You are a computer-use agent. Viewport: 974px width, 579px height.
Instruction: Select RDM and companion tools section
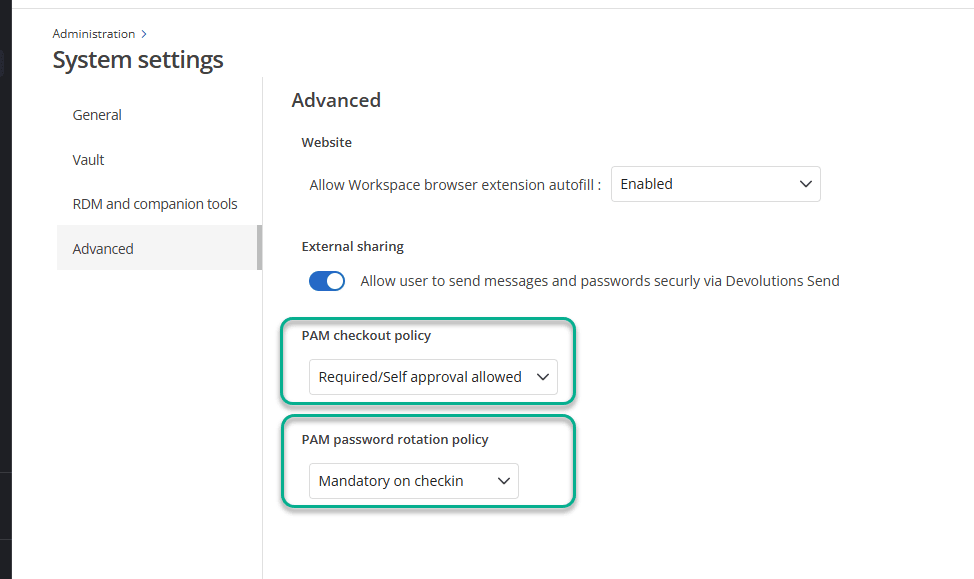click(155, 204)
